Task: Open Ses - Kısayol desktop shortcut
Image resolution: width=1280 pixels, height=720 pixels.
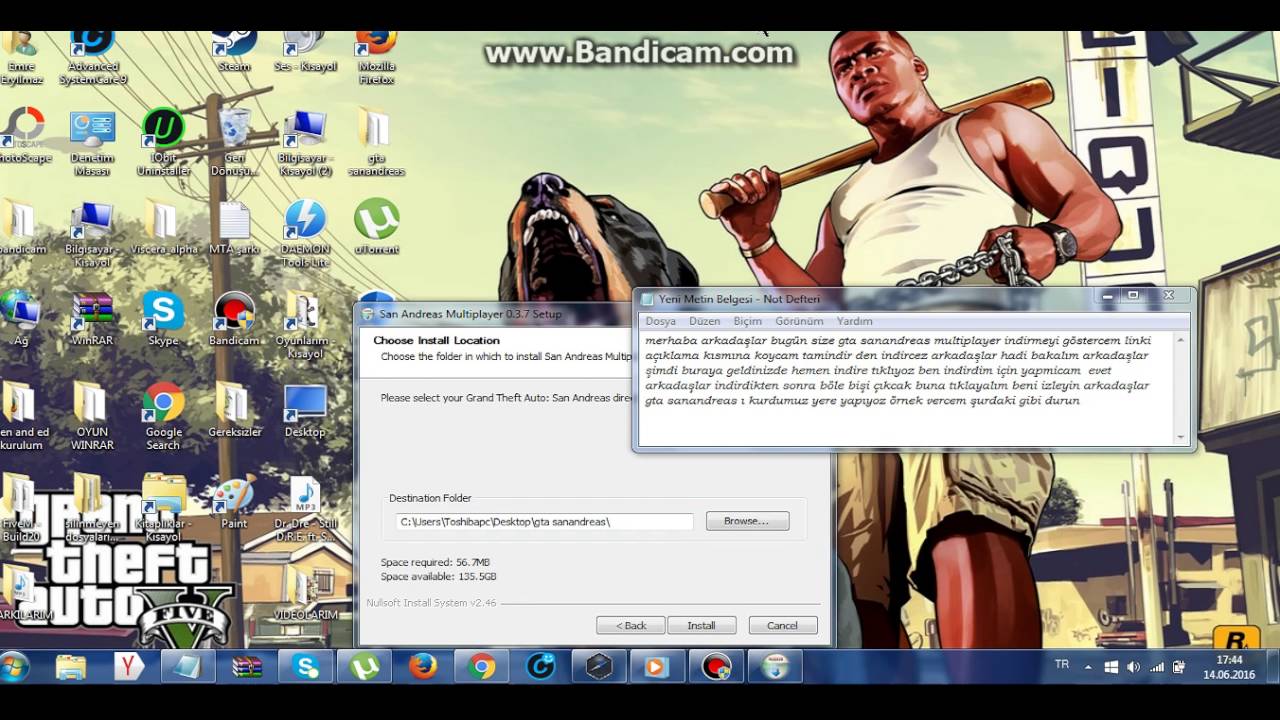Action: (x=305, y=52)
